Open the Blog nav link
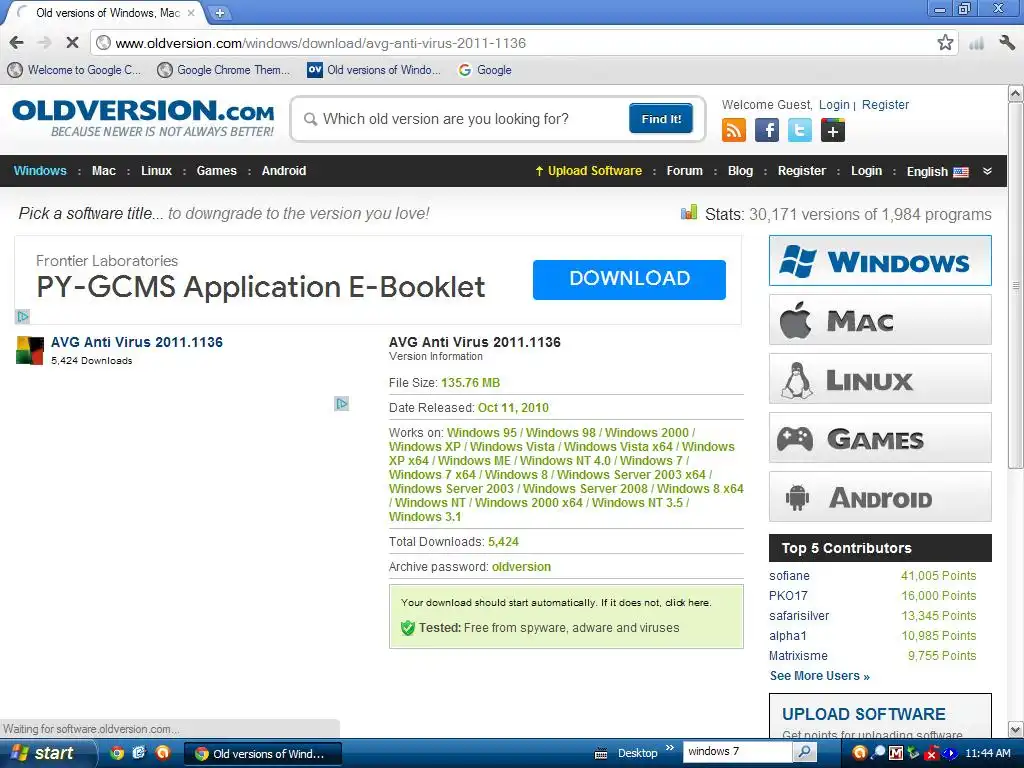Image resolution: width=1024 pixels, height=768 pixels. [740, 170]
